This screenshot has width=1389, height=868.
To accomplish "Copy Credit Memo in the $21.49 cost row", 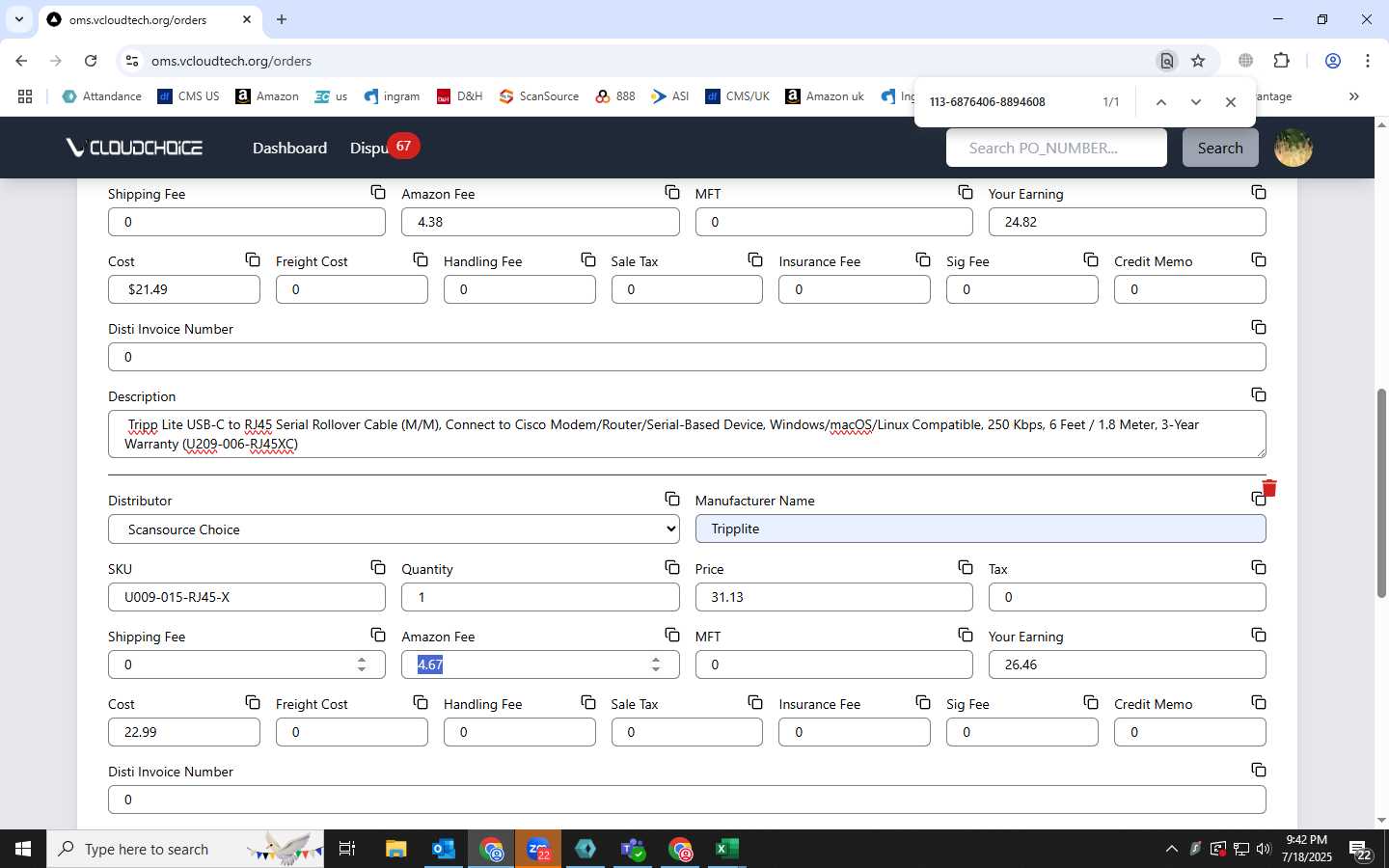I will [x=1259, y=260].
